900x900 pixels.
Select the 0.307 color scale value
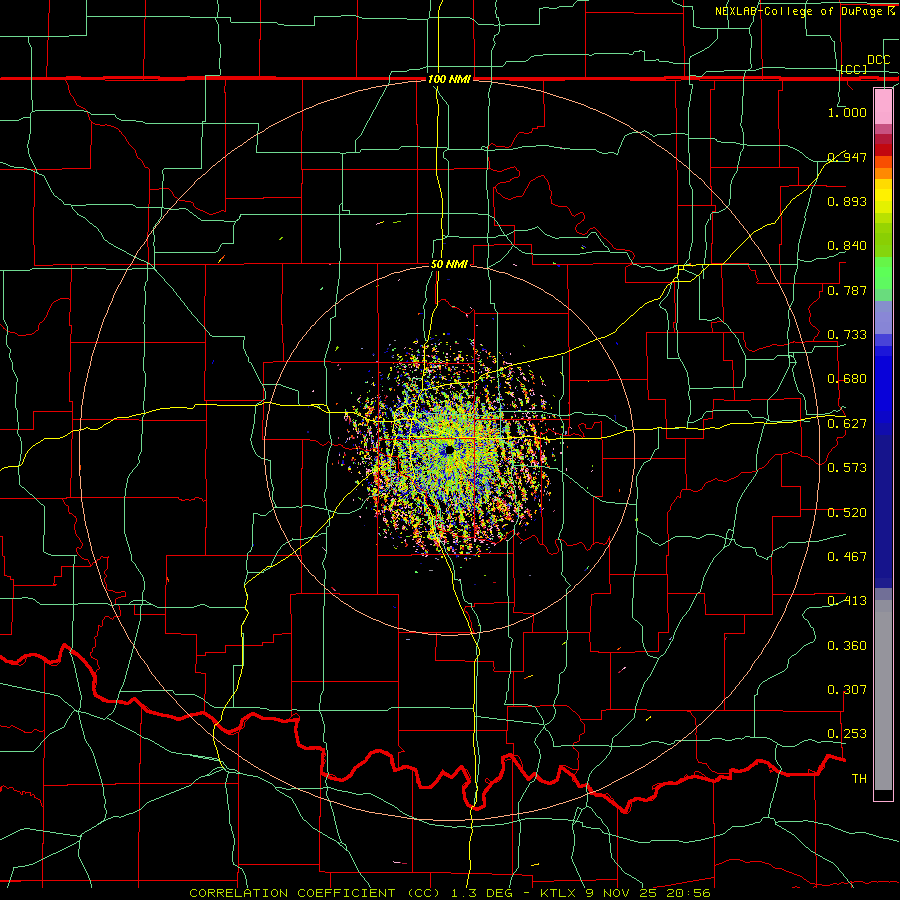click(847, 690)
